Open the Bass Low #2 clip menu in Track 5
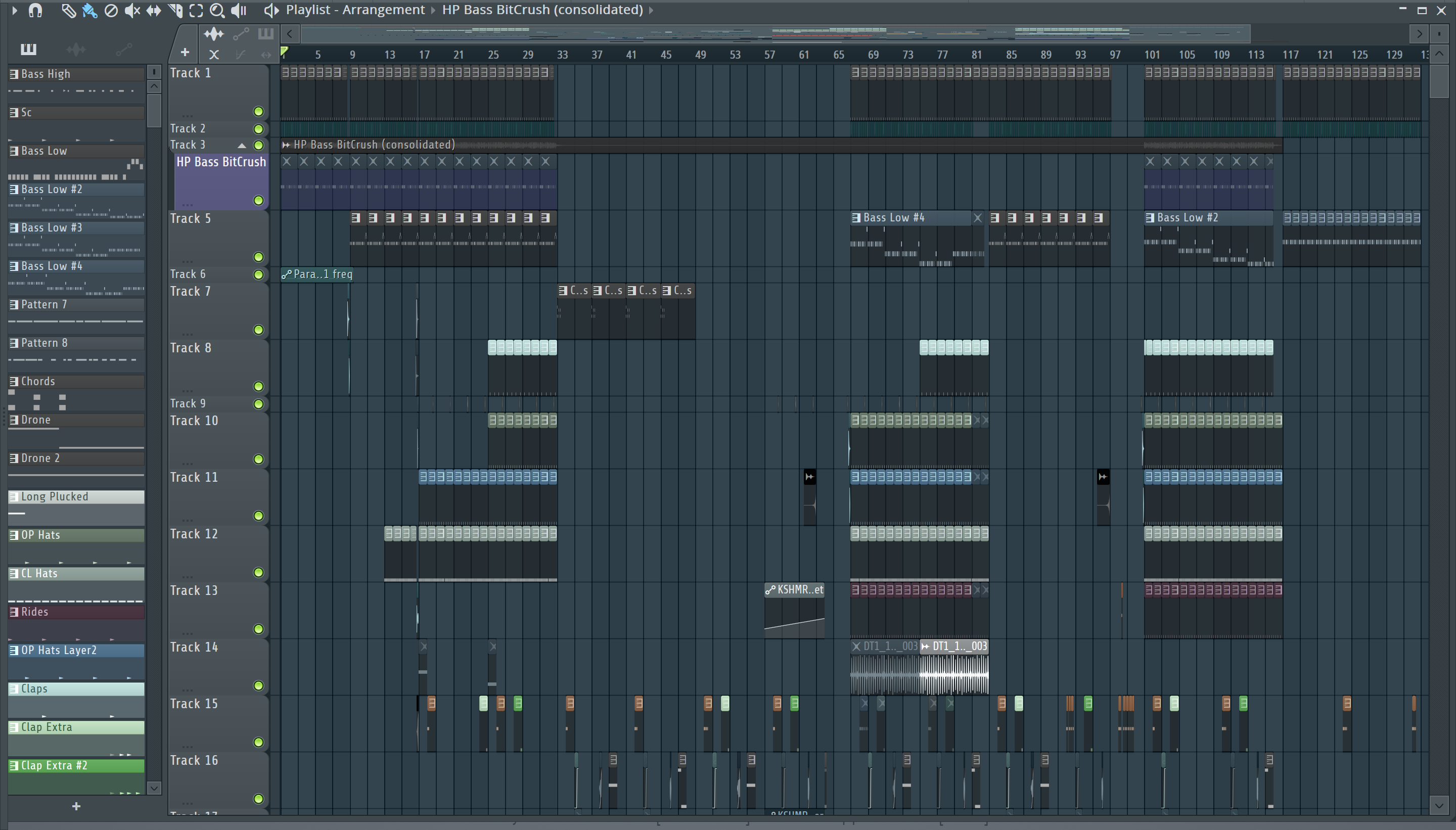The width and height of the screenshot is (1456, 830). pyautogui.click(x=1149, y=218)
